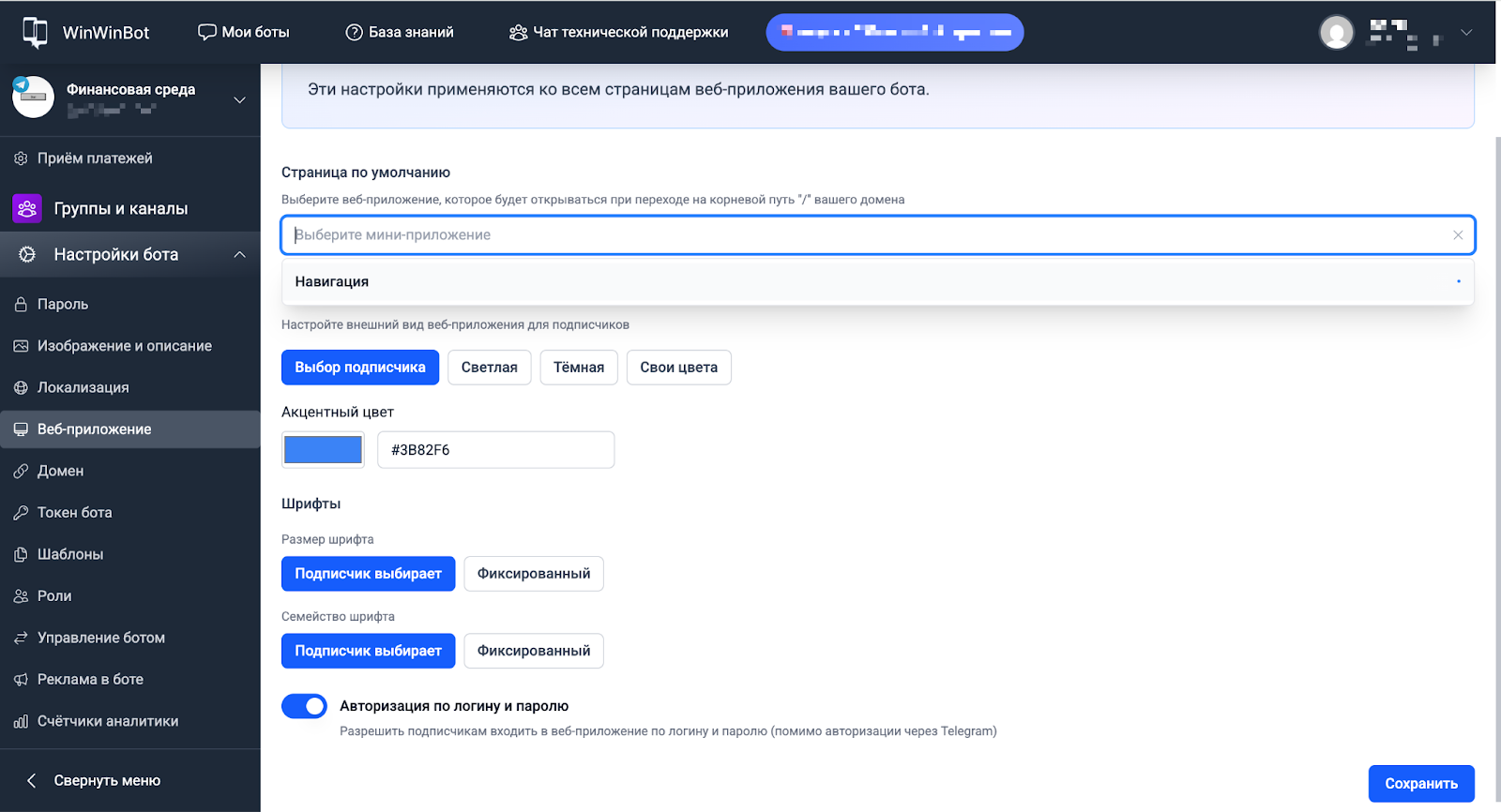Open База знаний in top navigation

(400, 33)
